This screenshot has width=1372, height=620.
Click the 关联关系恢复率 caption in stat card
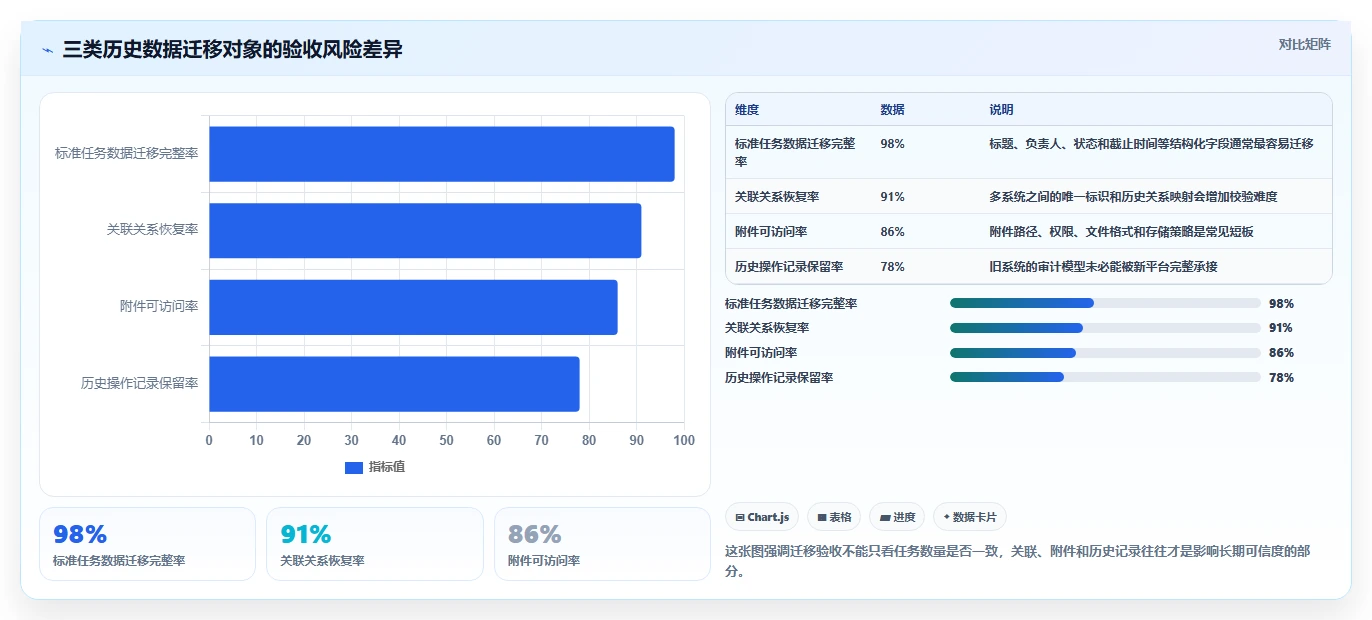click(322, 561)
